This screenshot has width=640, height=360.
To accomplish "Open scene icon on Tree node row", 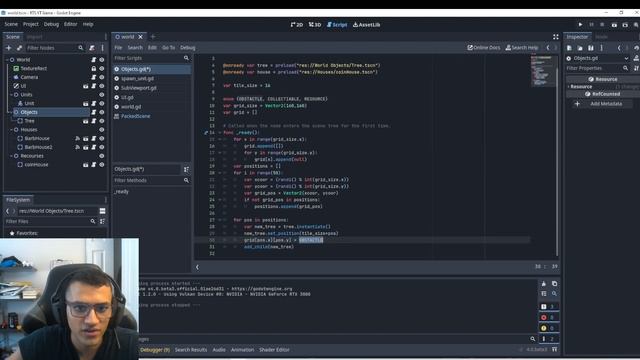I will [85, 121].
